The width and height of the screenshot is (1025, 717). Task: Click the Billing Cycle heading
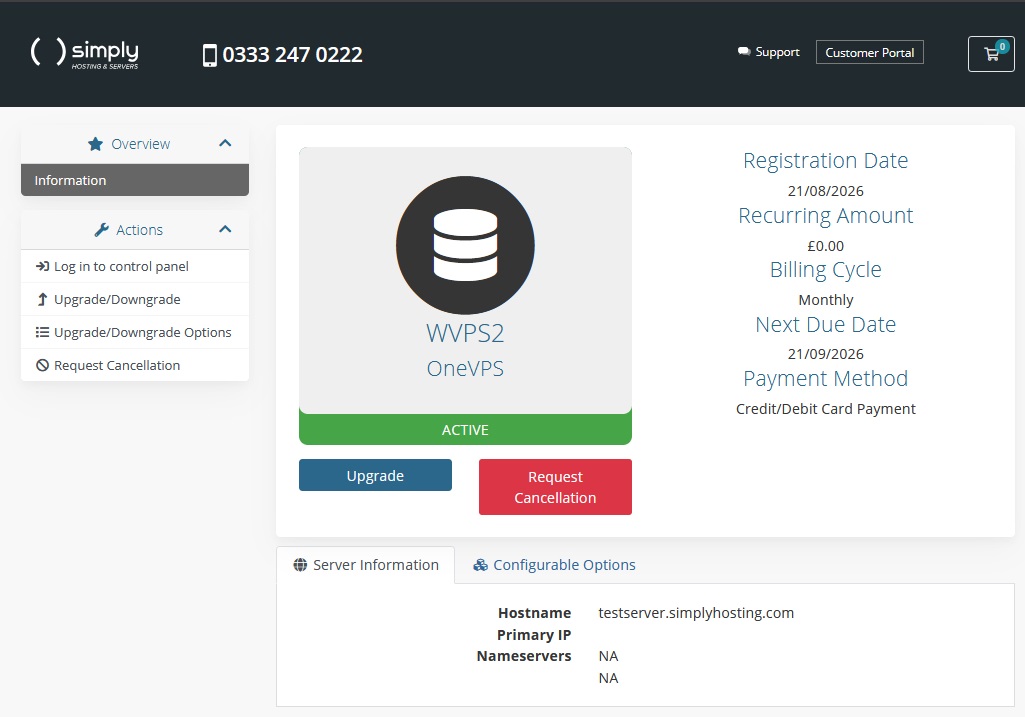click(x=826, y=270)
